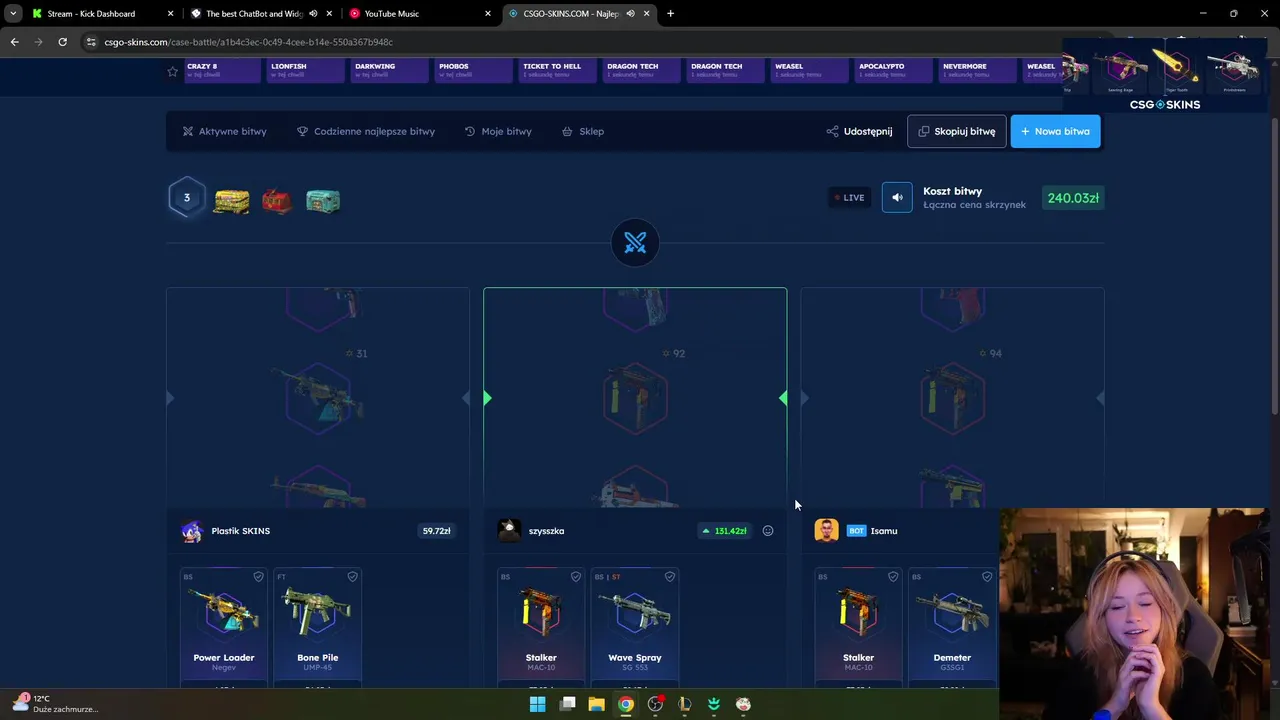Click shield icon on Demeter card
1280x720 pixels.
coord(986,577)
